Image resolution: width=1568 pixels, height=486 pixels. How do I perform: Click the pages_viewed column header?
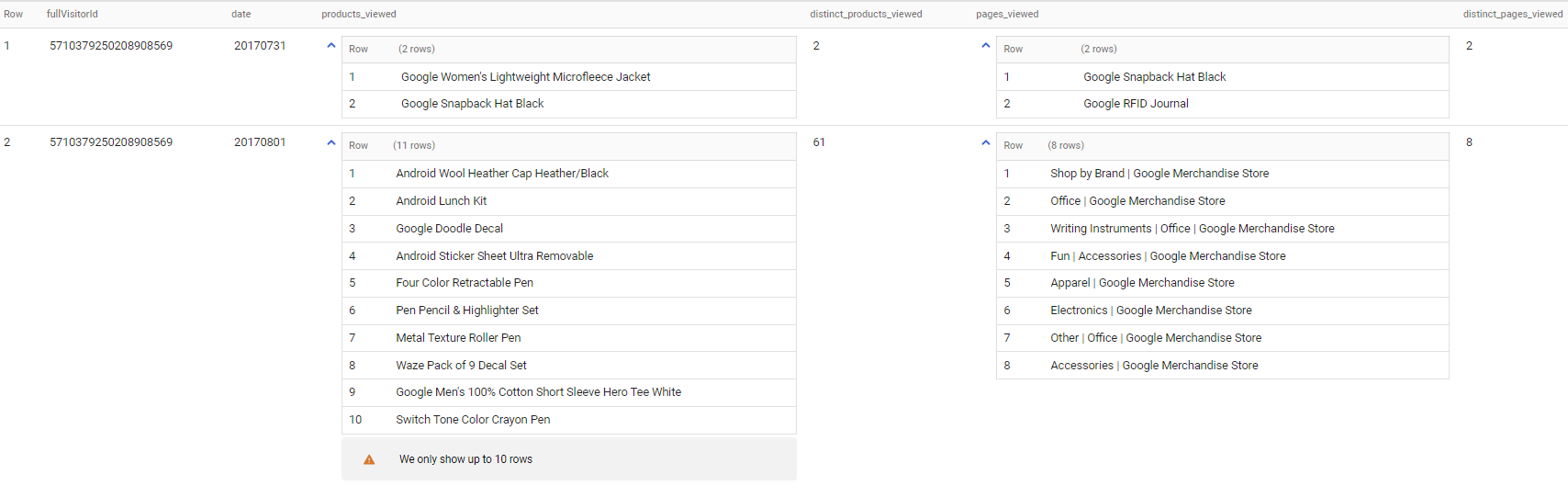tap(1007, 14)
